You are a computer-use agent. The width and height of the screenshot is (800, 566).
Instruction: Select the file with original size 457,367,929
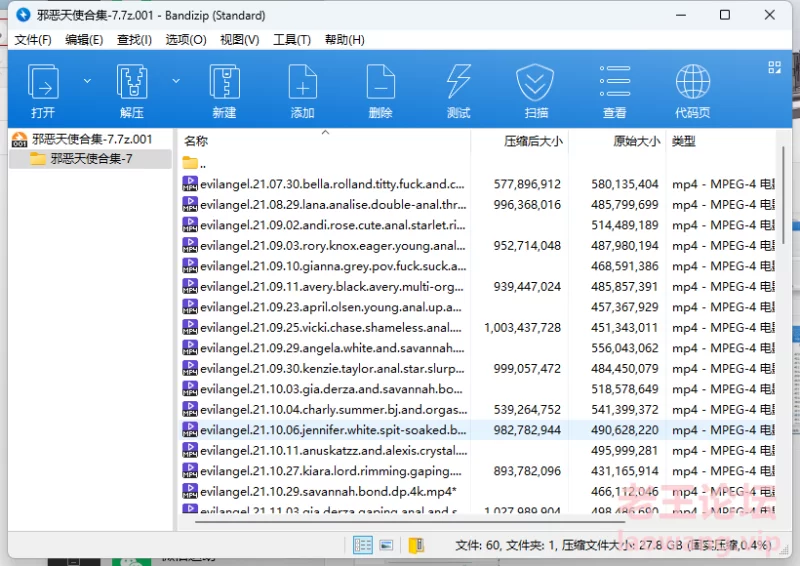[x=478, y=307]
